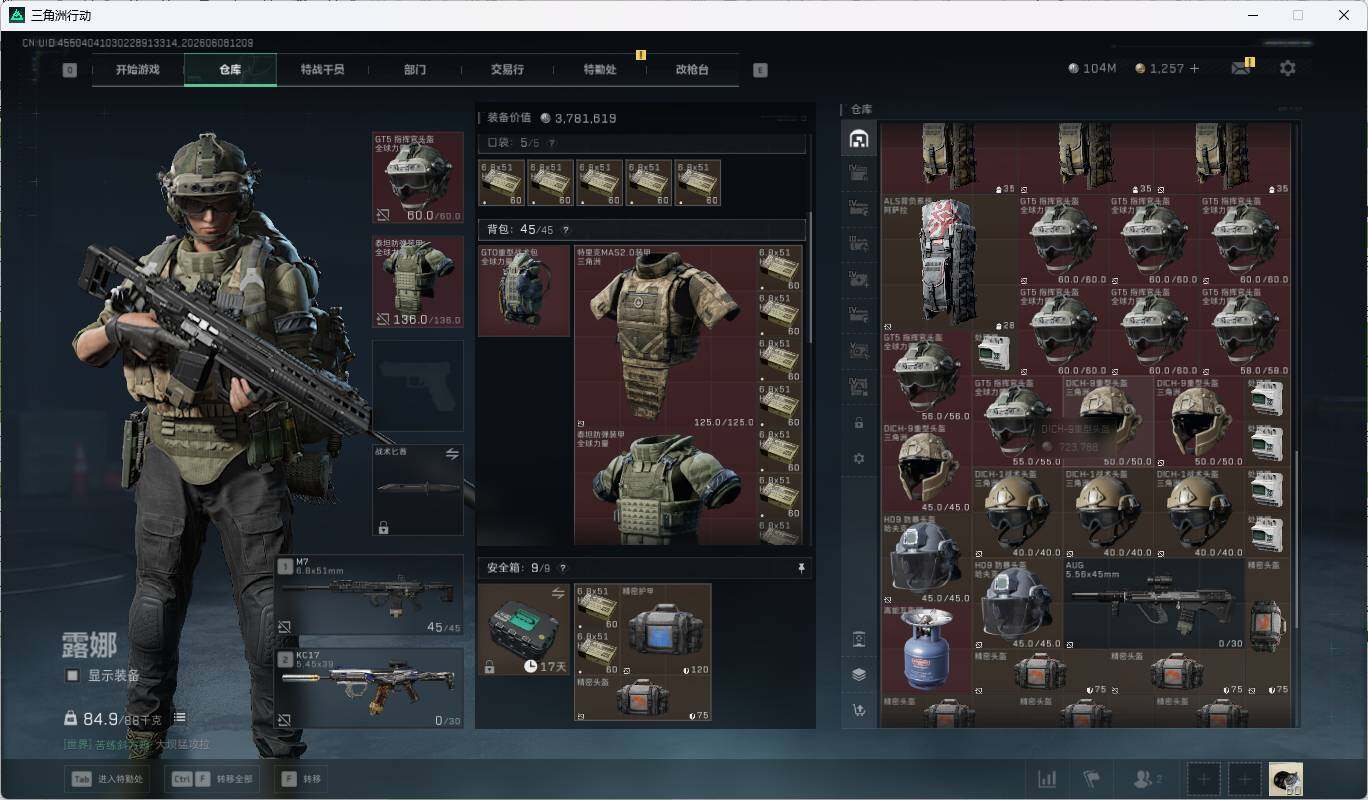The height and width of the screenshot is (800, 1368).
Task: Toggle the pin icon on the 安全箱 header
Action: point(801,568)
